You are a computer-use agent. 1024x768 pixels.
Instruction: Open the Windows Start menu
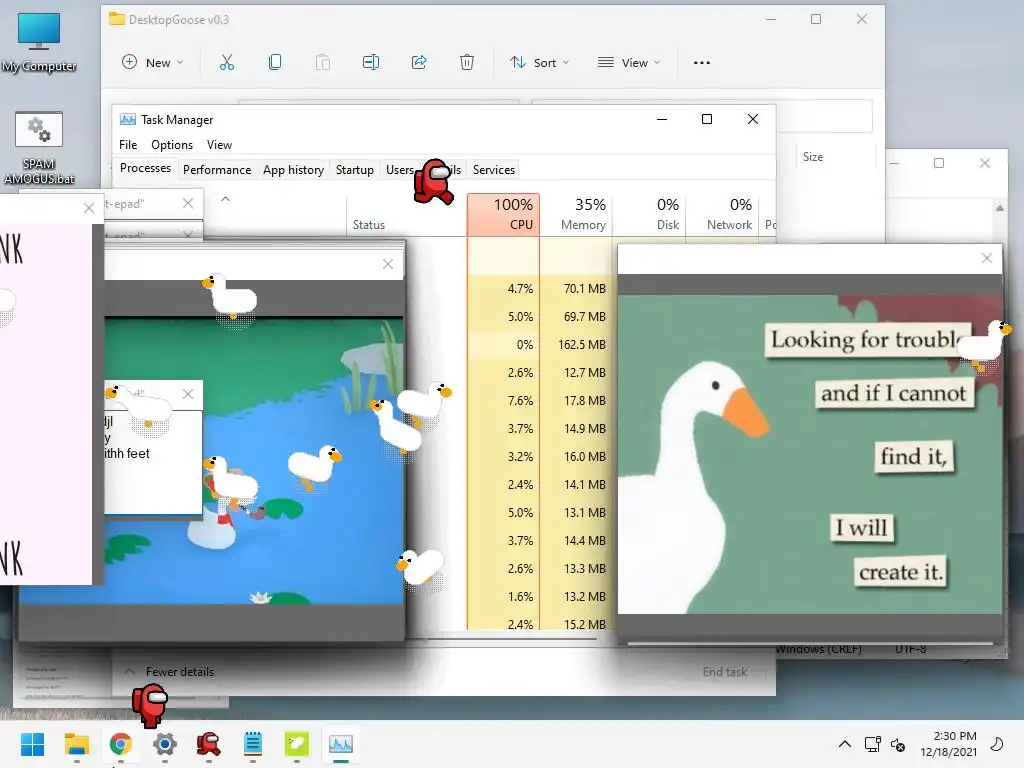pyautogui.click(x=33, y=744)
